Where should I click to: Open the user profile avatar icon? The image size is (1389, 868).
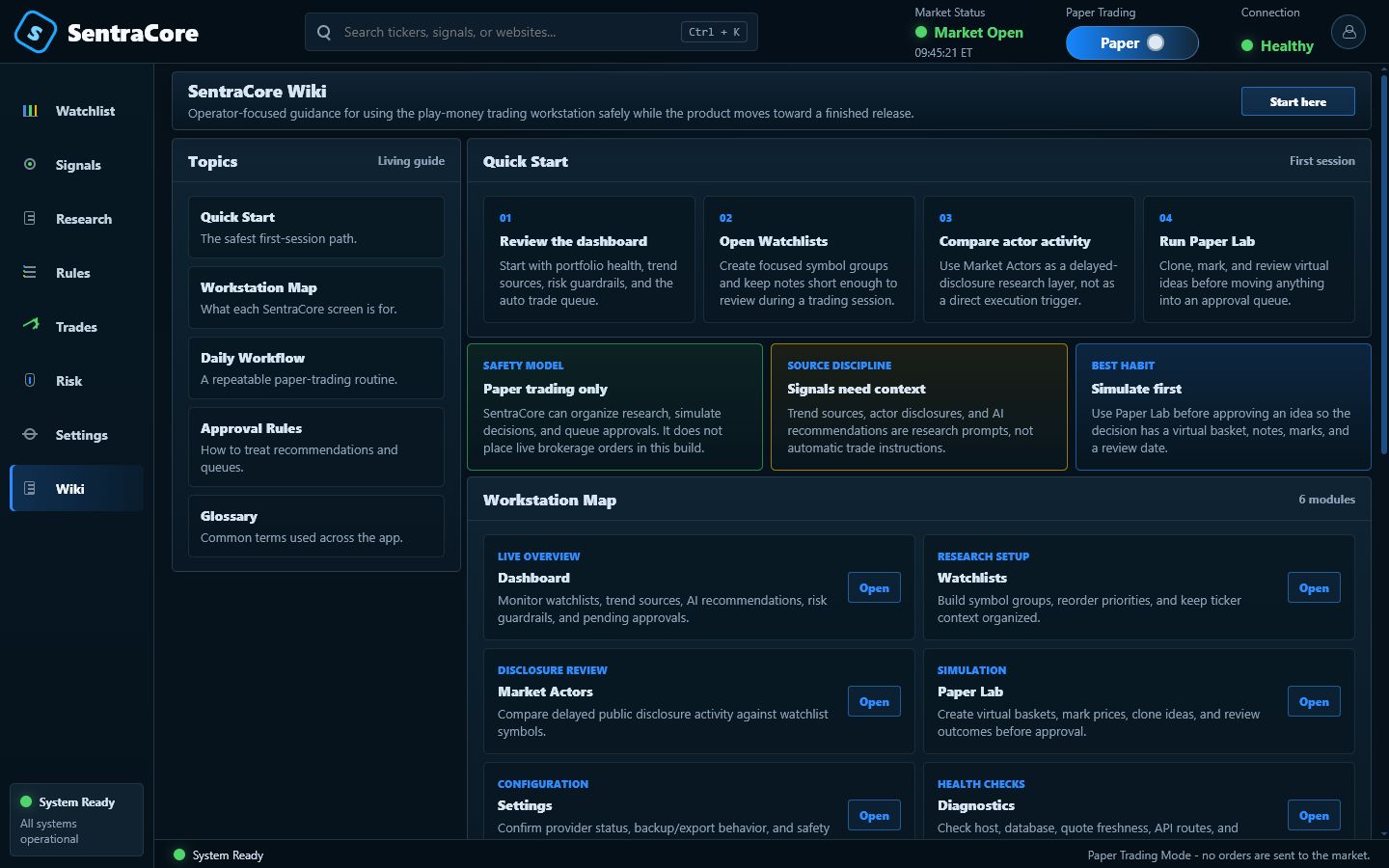point(1348,32)
